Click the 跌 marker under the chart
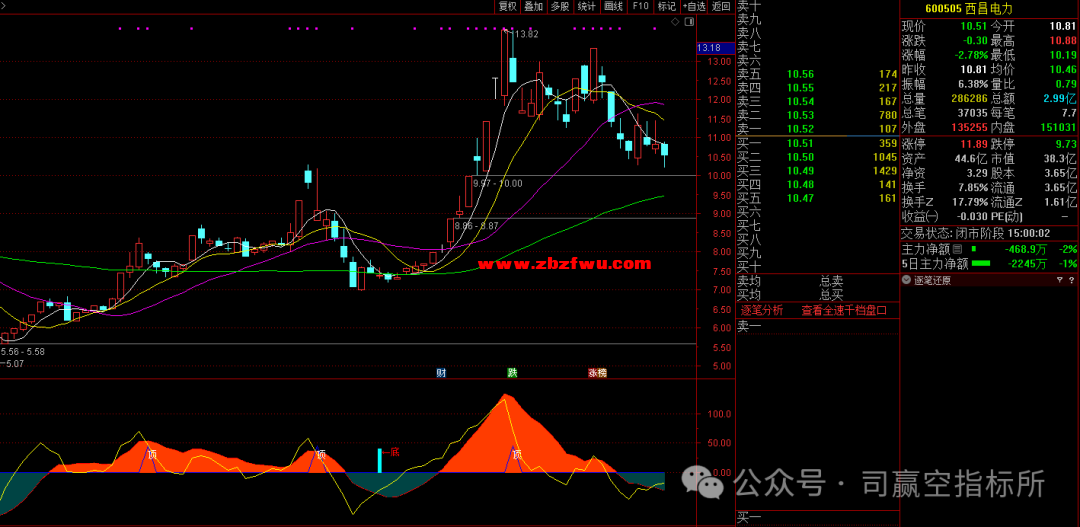Screen dimensions: 1080x527 (x=512, y=373)
